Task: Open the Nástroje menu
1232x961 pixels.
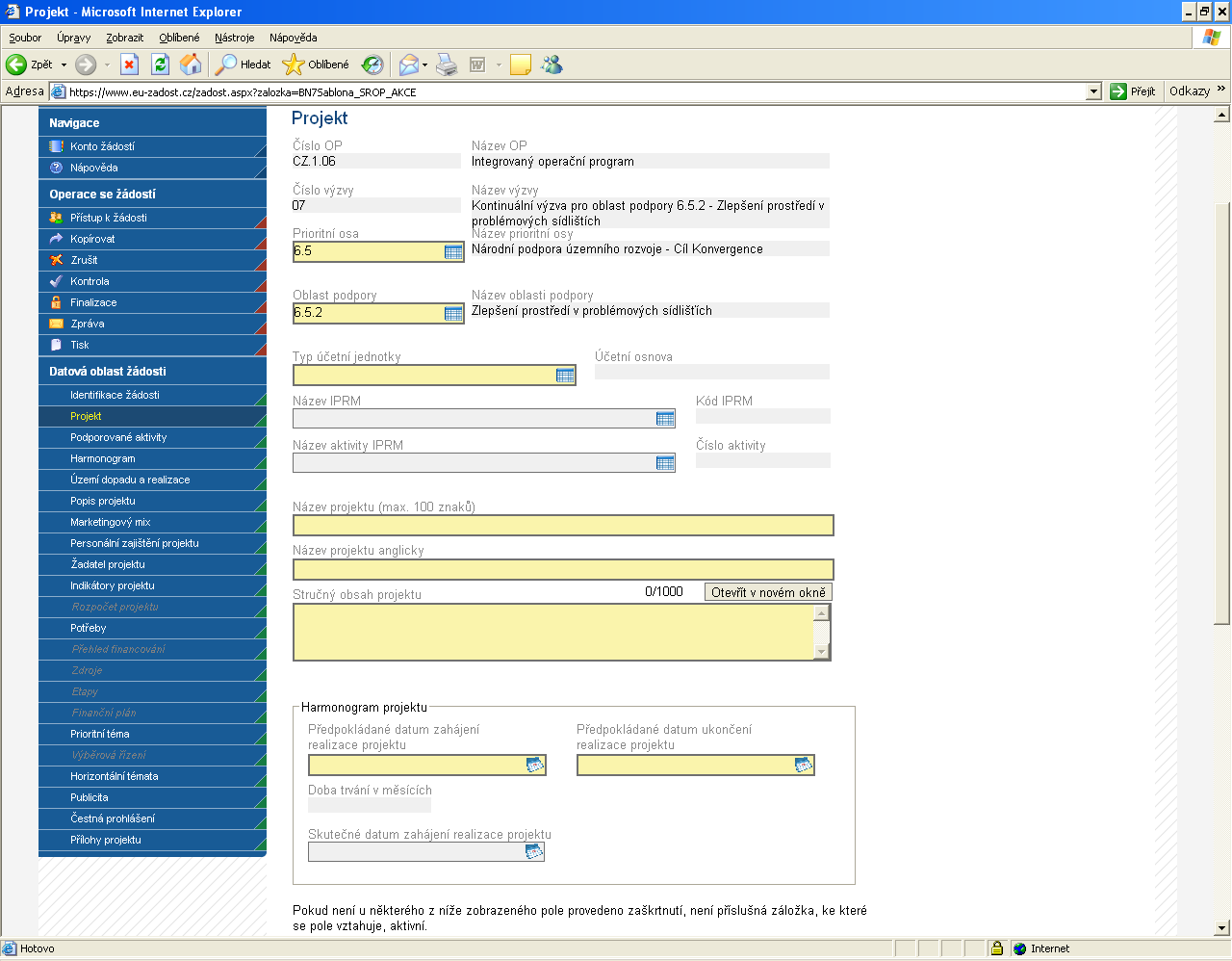Action: (234, 38)
